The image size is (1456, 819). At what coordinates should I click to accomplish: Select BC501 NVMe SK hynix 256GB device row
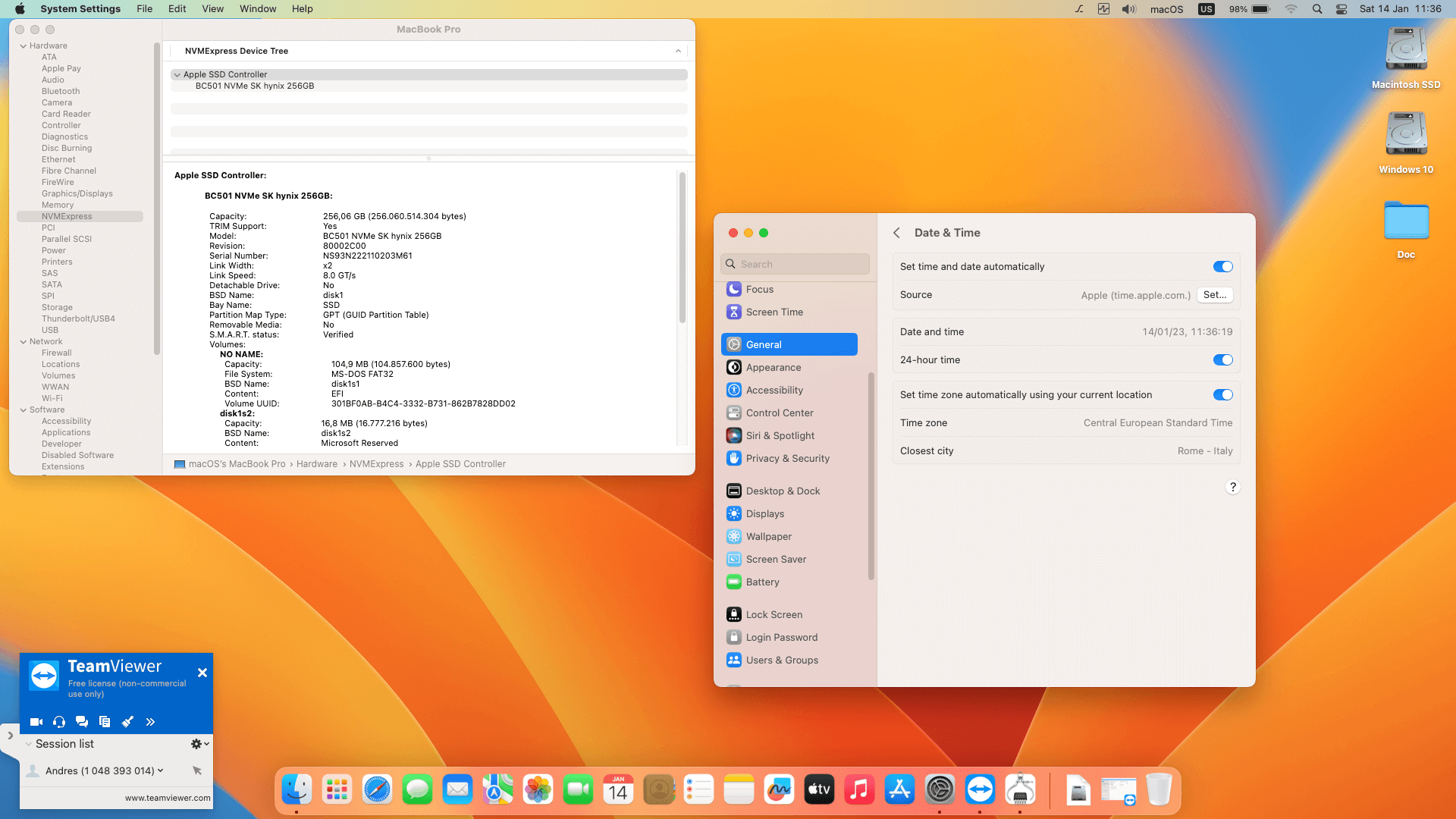click(429, 86)
